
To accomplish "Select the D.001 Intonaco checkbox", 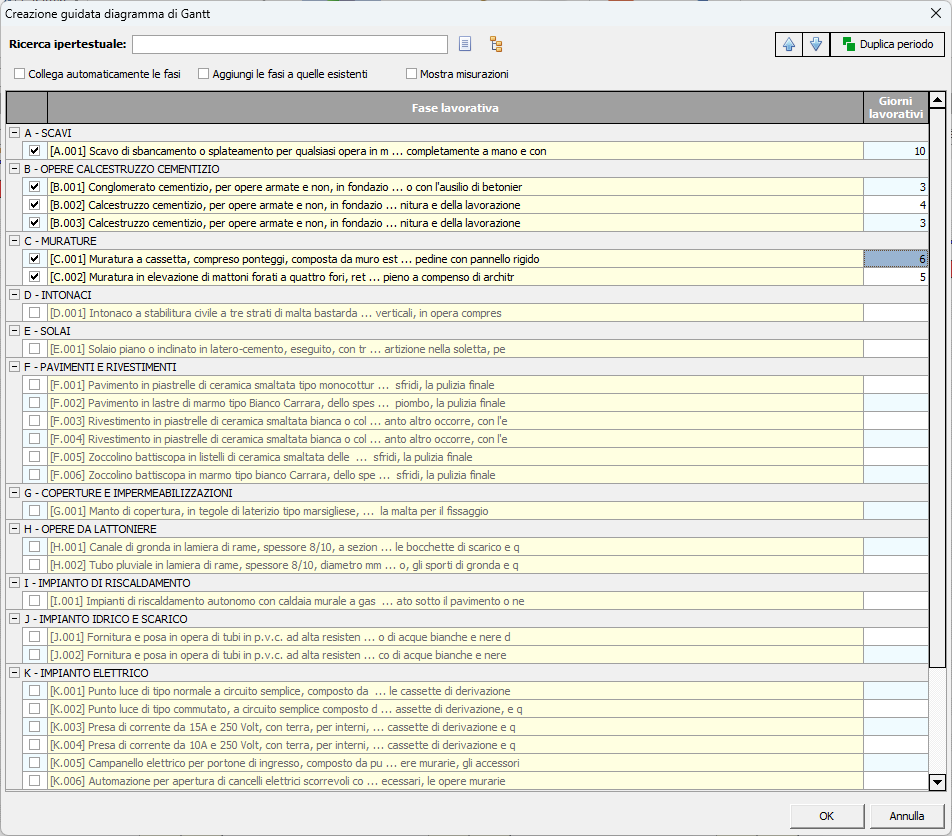I will pyautogui.click(x=35, y=313).
